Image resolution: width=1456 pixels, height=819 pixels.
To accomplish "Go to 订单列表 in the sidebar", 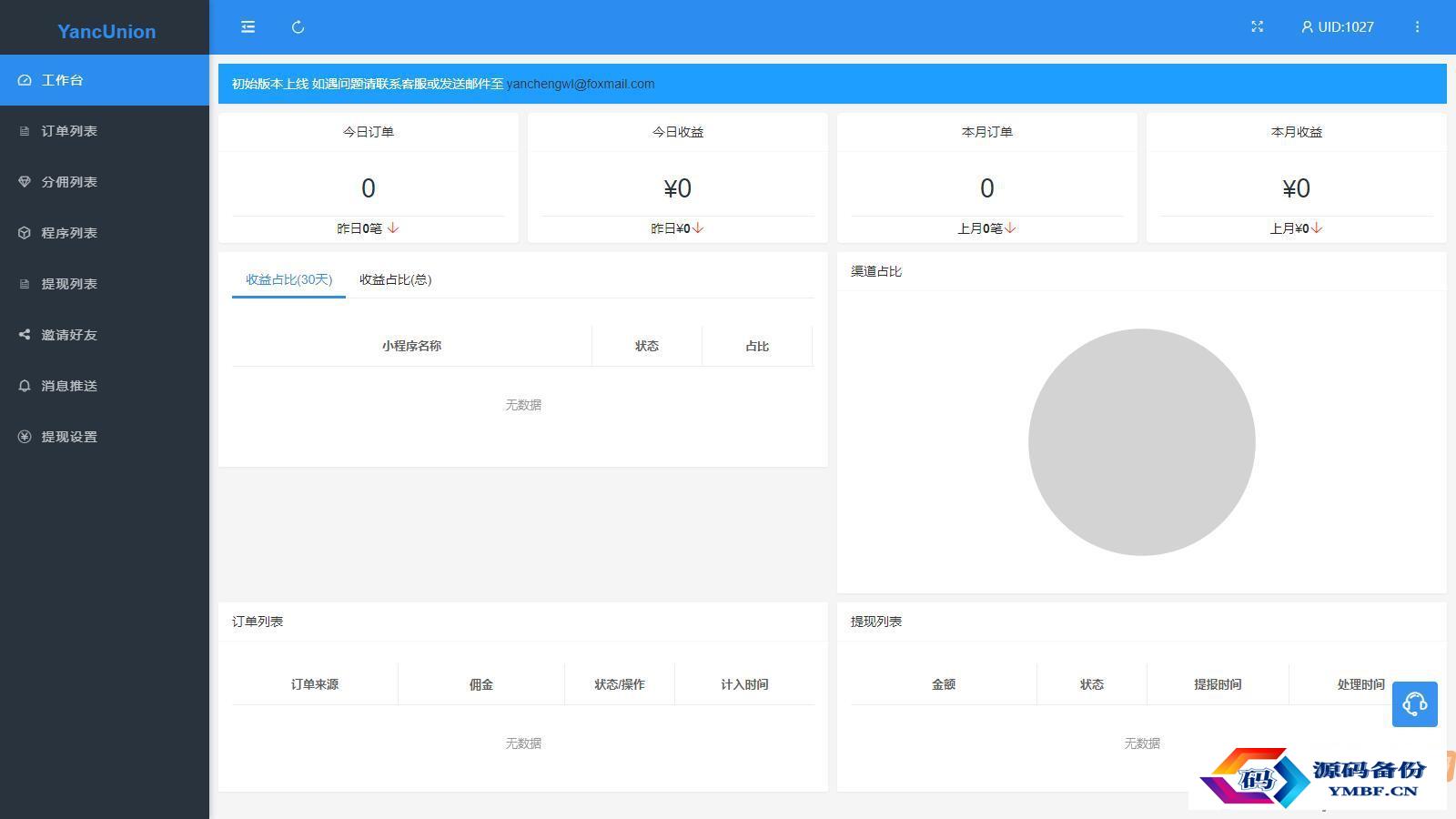I will point(105,131).
